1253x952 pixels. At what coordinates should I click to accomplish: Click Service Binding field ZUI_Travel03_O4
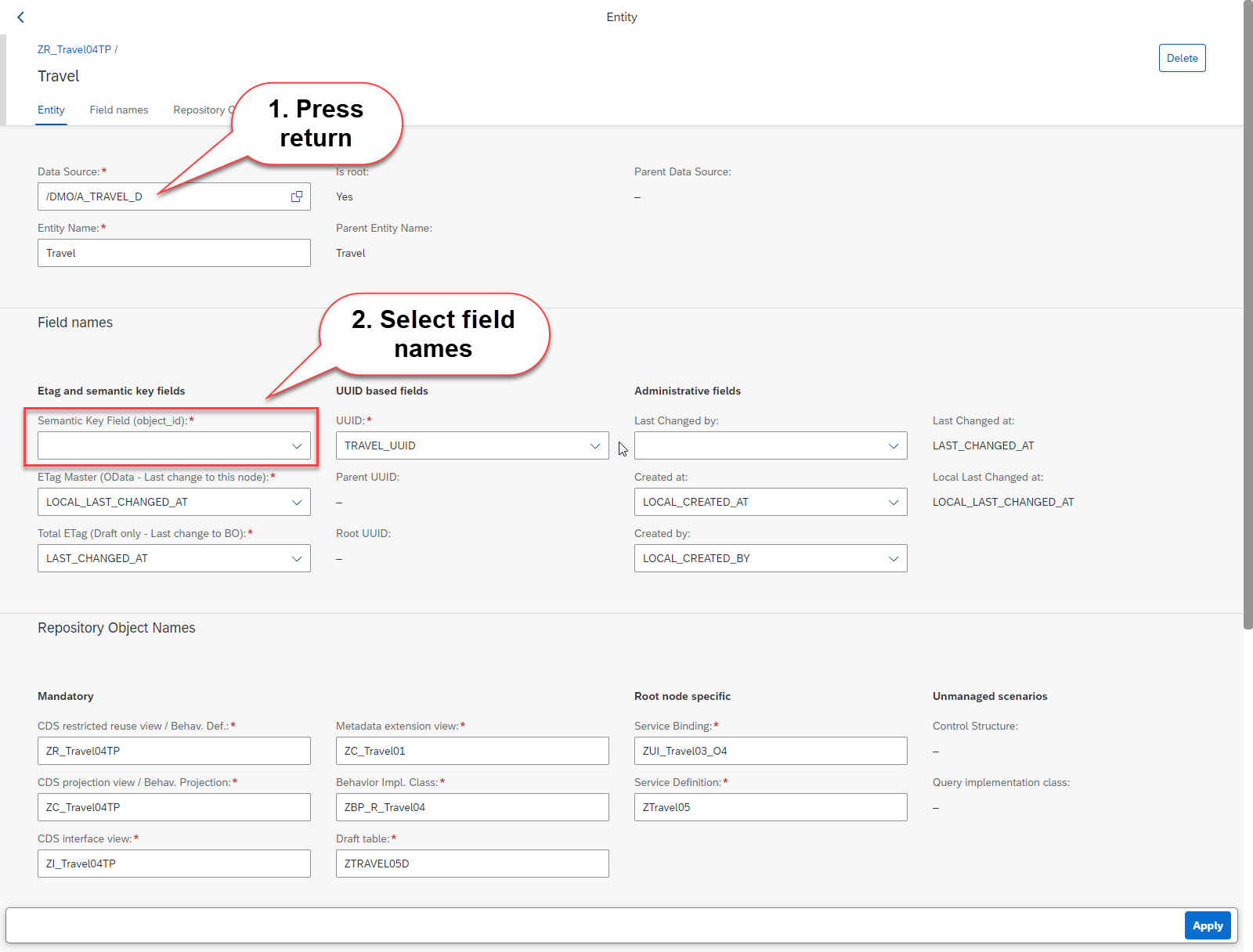[x=771, y=751]
